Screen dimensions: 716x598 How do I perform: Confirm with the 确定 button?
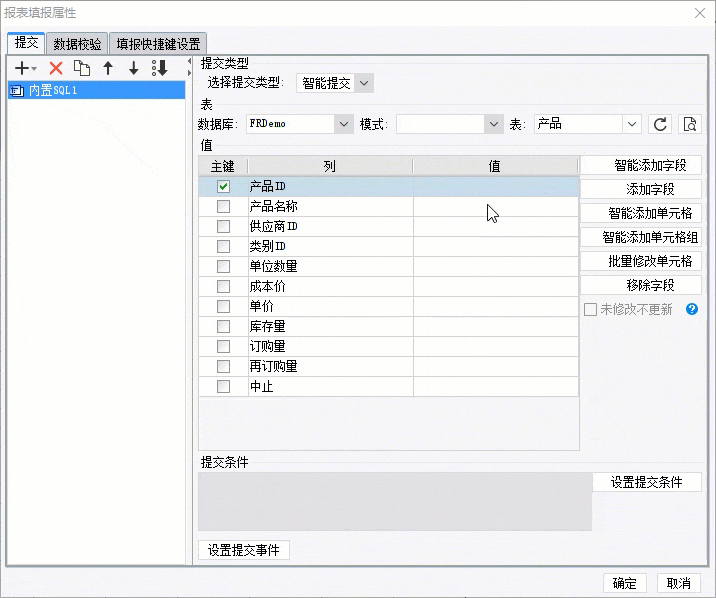(624, 583)
